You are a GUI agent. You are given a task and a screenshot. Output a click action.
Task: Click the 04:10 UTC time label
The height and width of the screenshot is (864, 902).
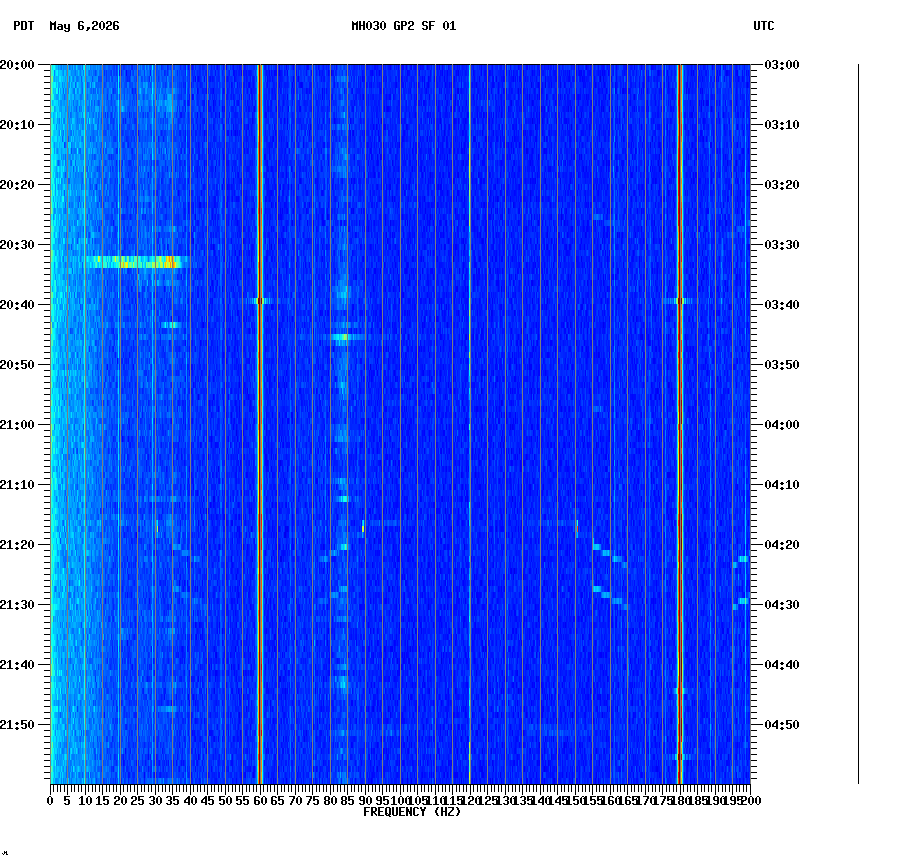[x=782, y=484]
